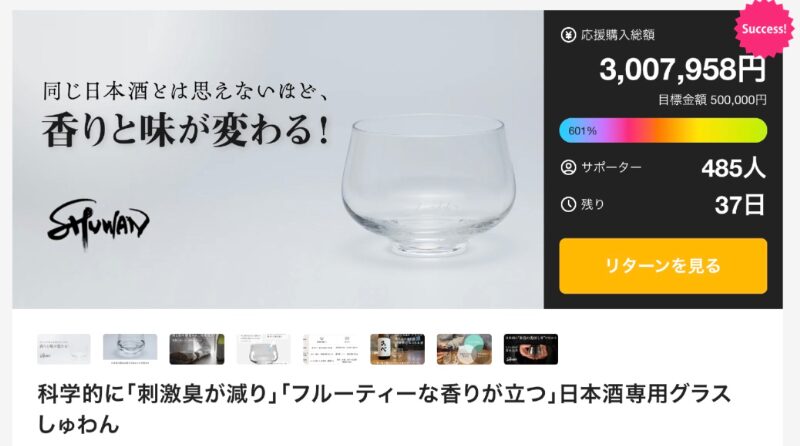Click the clock icon beside 残り
The image size is (800, 446).
pyautogui.click(x=568, y=205)
